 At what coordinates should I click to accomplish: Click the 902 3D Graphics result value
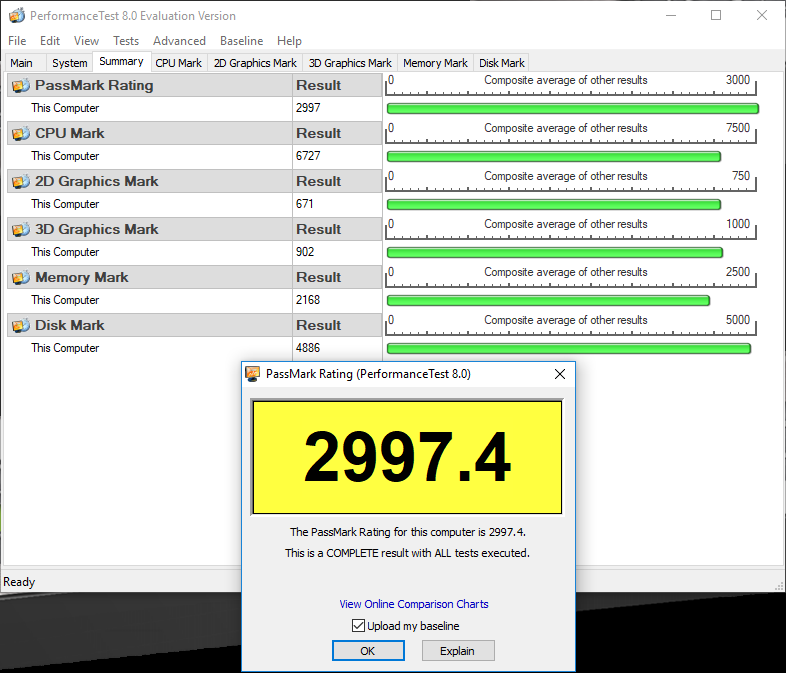[305, 252]
